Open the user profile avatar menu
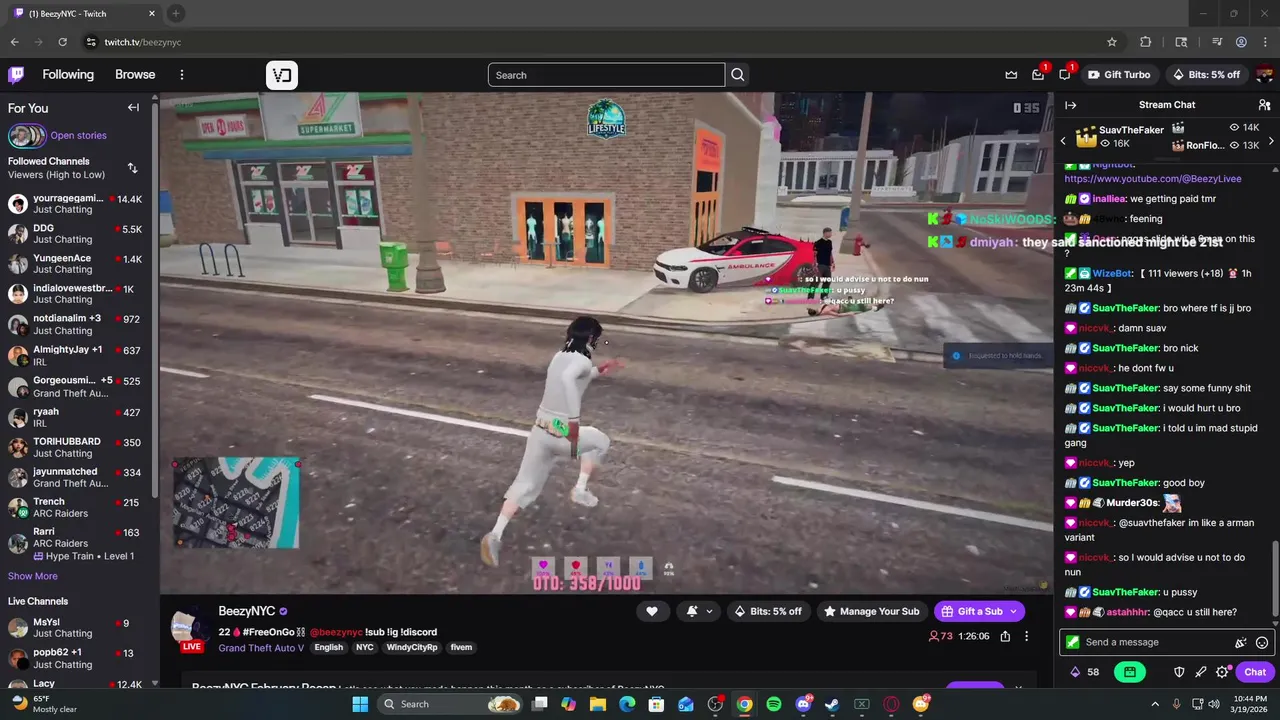Viewport: 1280px width, 720px height. (x=1264, y=75)
